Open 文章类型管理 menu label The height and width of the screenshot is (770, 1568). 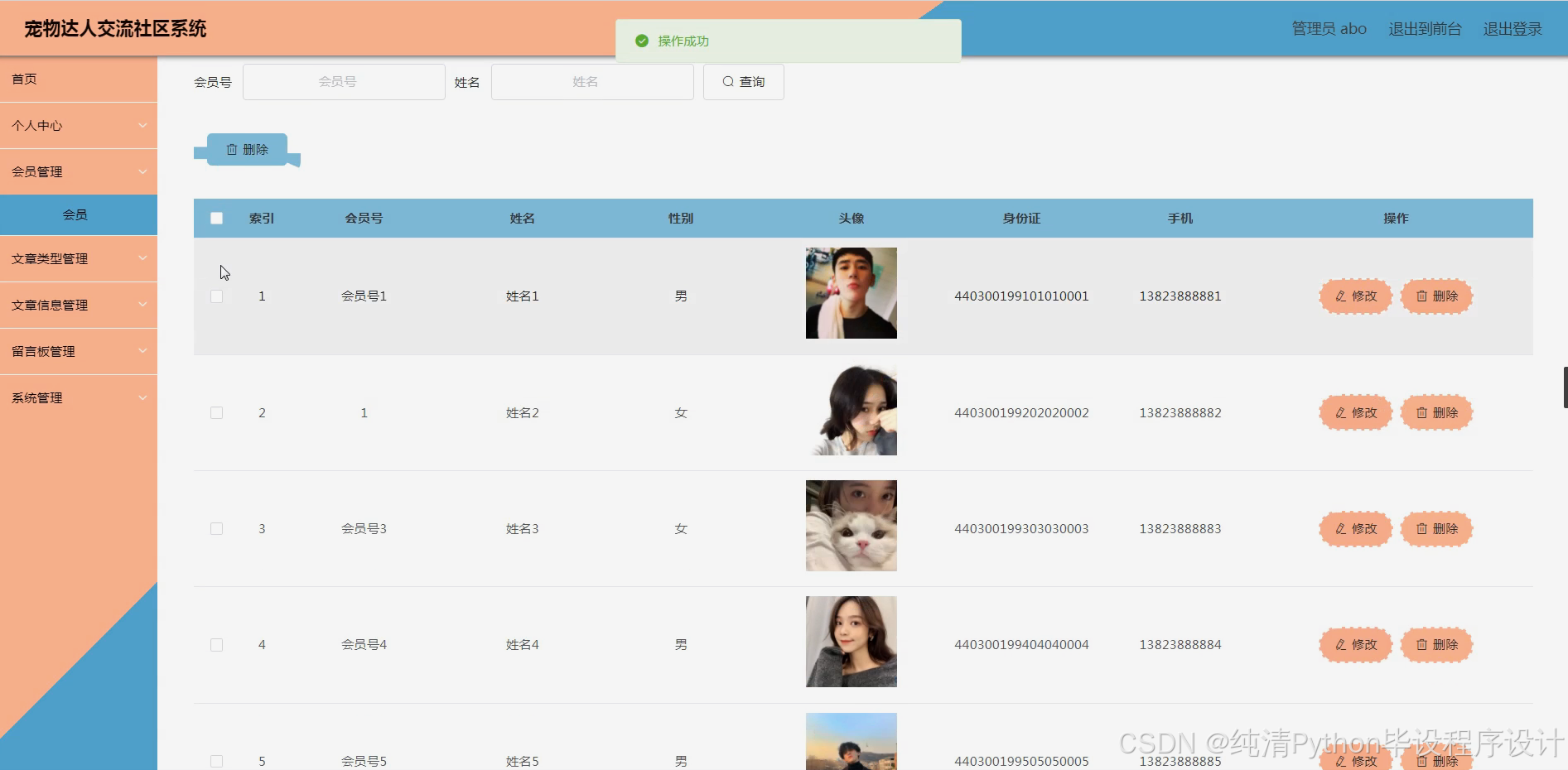[50, 259]
